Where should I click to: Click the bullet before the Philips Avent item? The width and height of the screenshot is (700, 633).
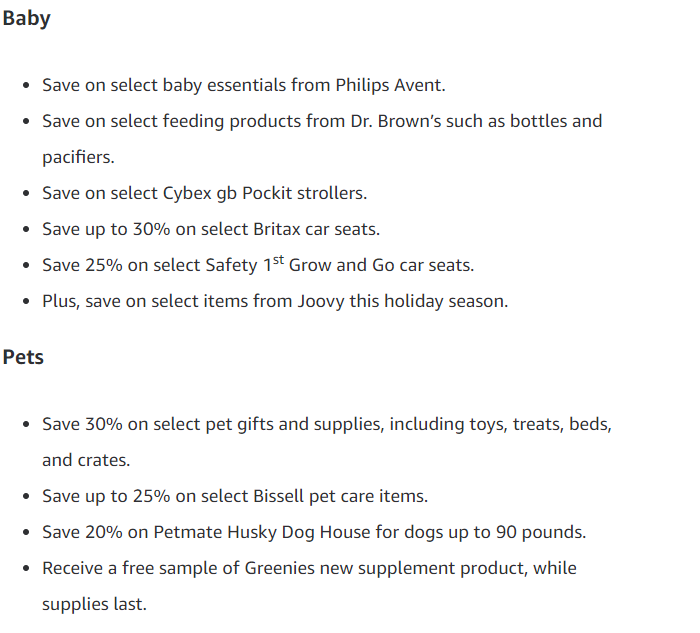26,85
